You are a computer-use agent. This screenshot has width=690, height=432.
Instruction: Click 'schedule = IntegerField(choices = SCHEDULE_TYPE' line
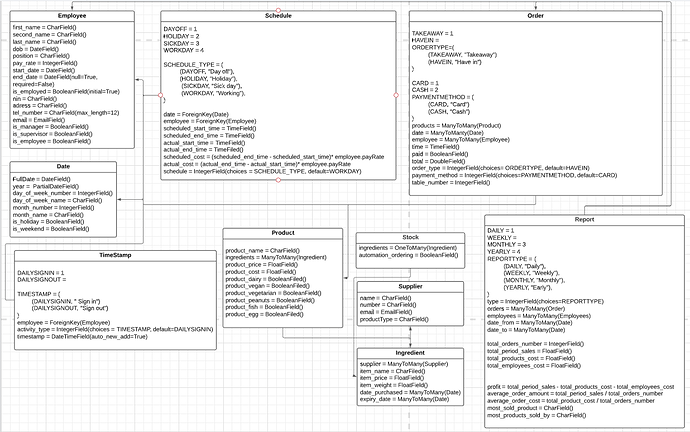pos(262,172)
